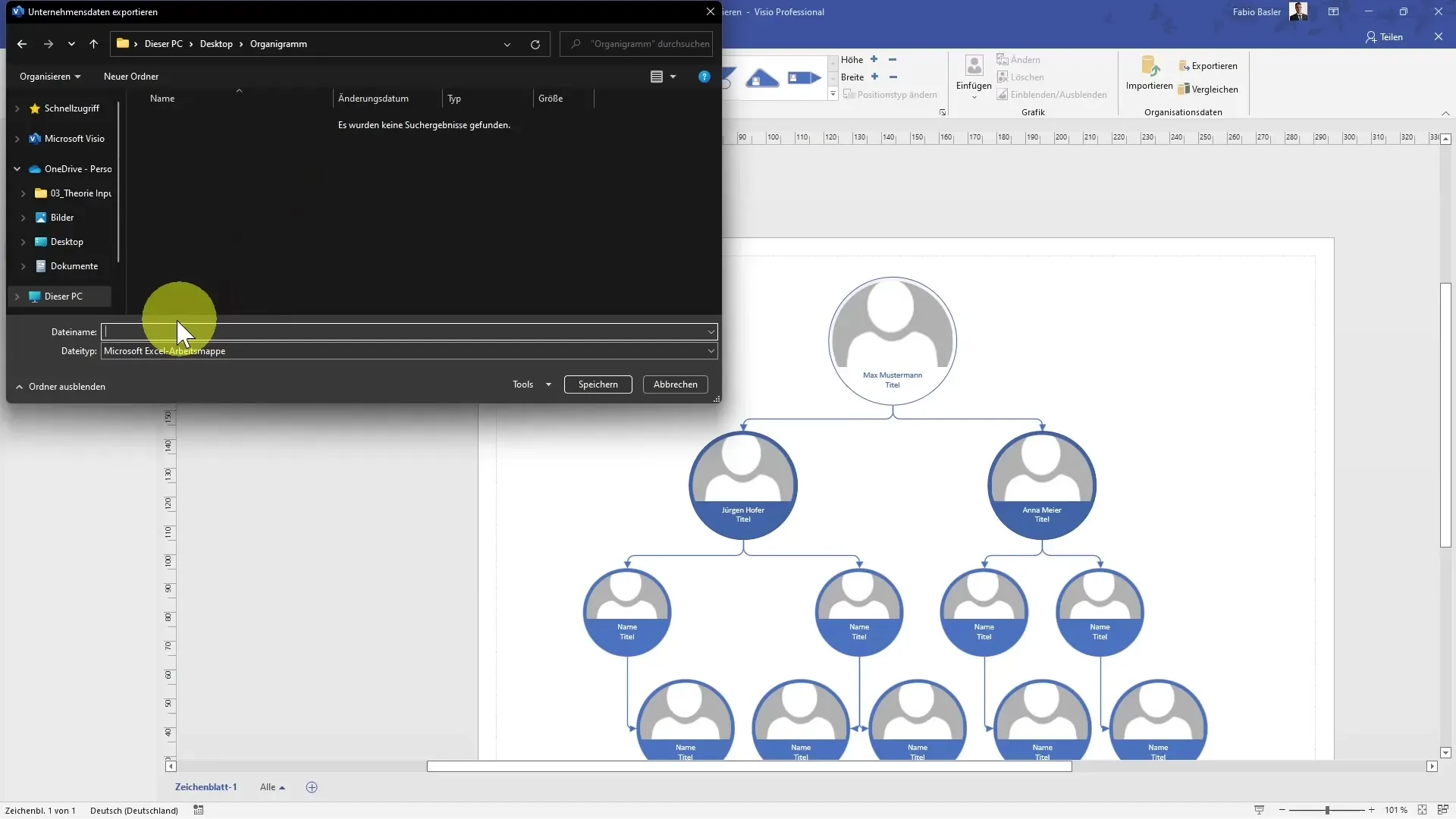Switch to the Zeichenblatt-1 page tab
The width and height of the screenshot is (1456, 819).
click(206, 787)
